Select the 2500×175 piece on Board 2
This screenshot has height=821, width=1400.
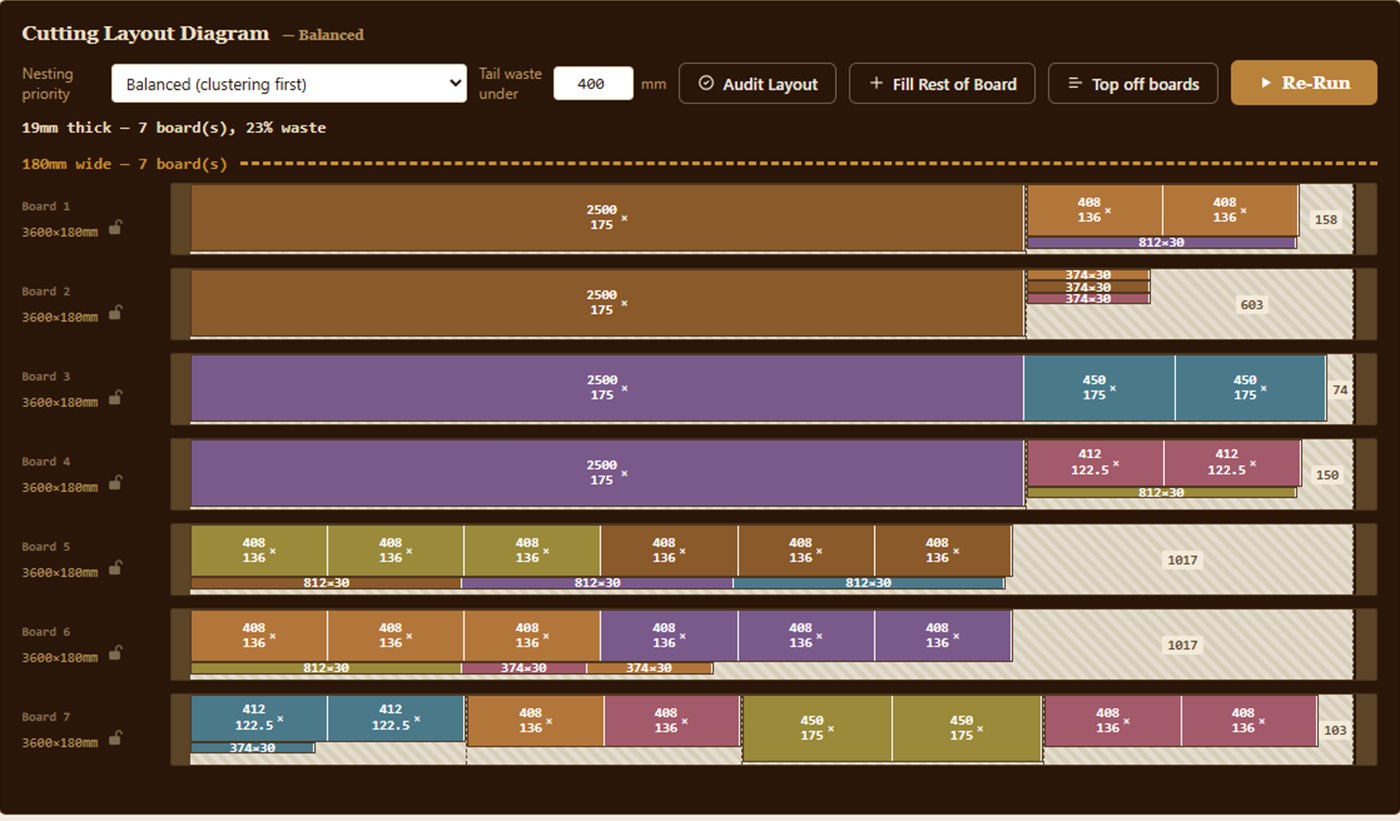[607, 303]
